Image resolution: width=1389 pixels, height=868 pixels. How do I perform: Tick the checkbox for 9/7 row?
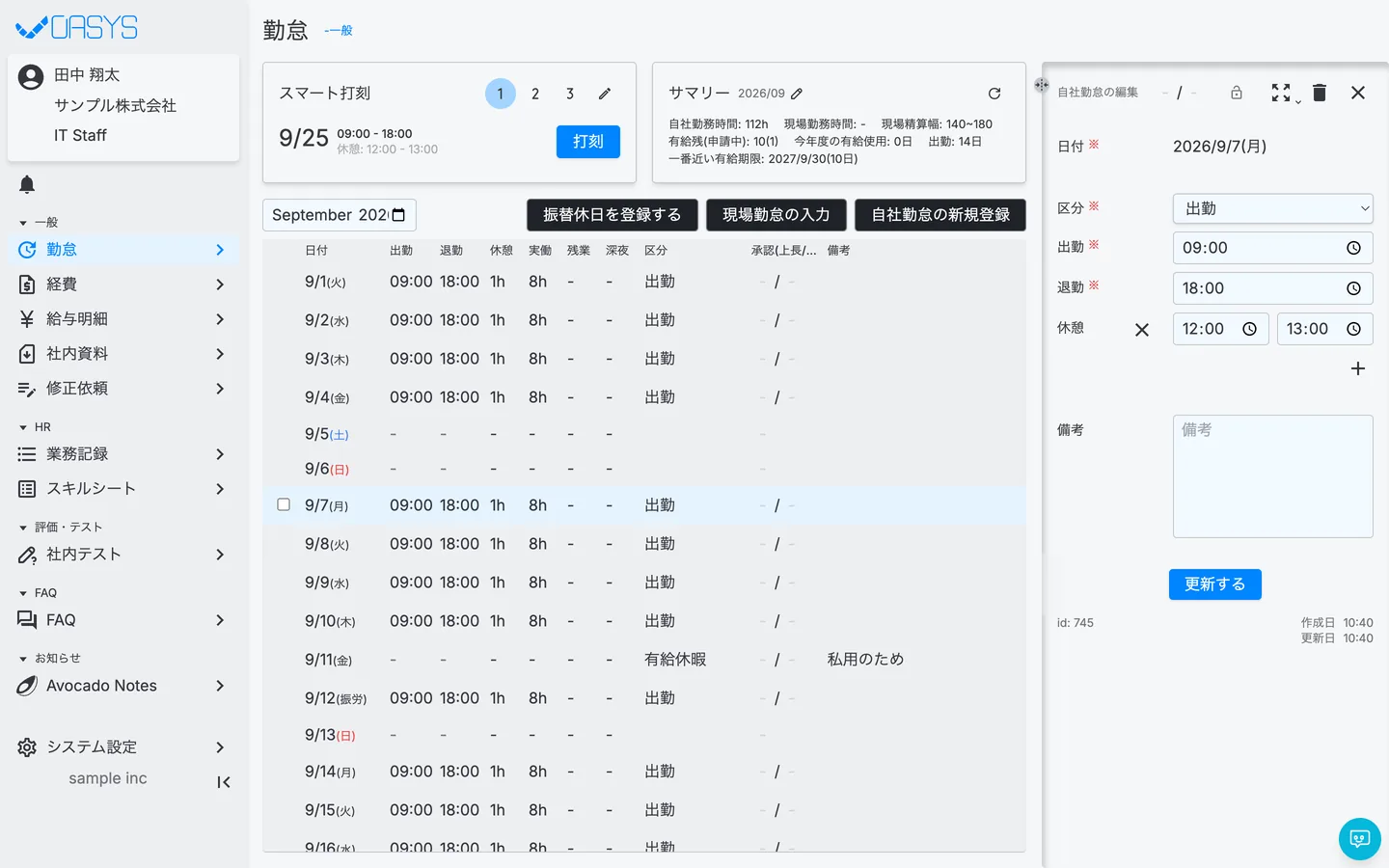[284, 504]
